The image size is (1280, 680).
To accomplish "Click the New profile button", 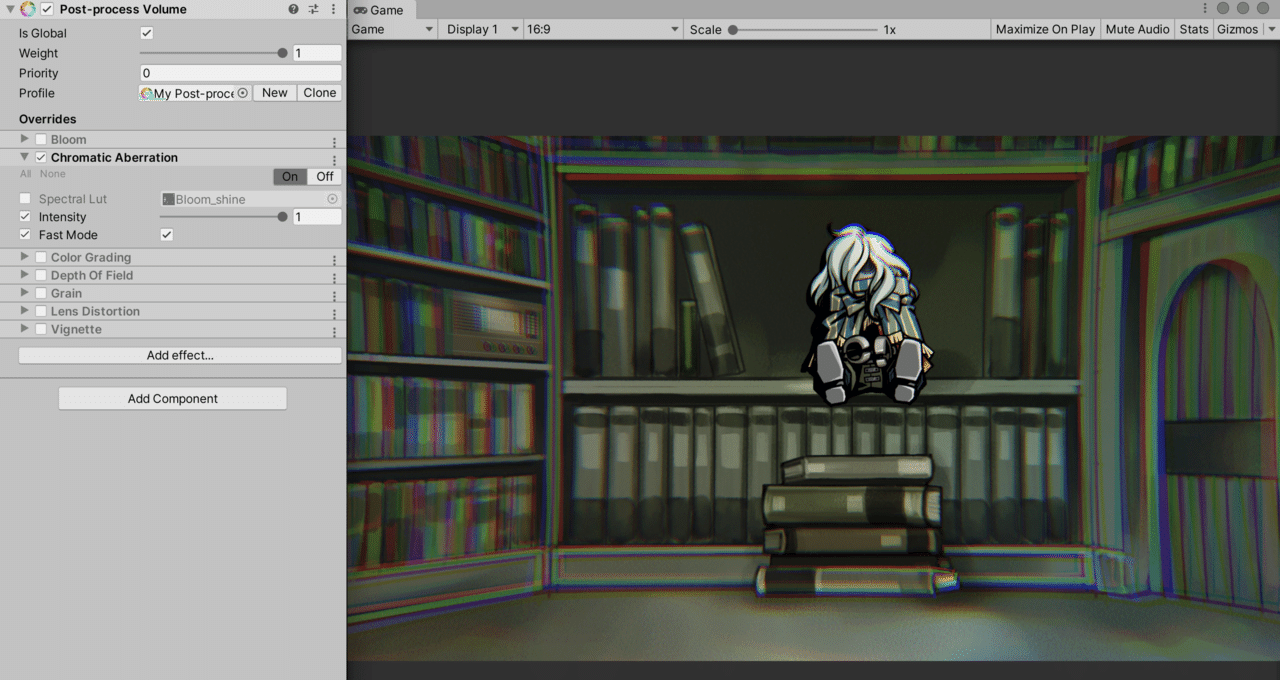I will [x=275, y=93].
